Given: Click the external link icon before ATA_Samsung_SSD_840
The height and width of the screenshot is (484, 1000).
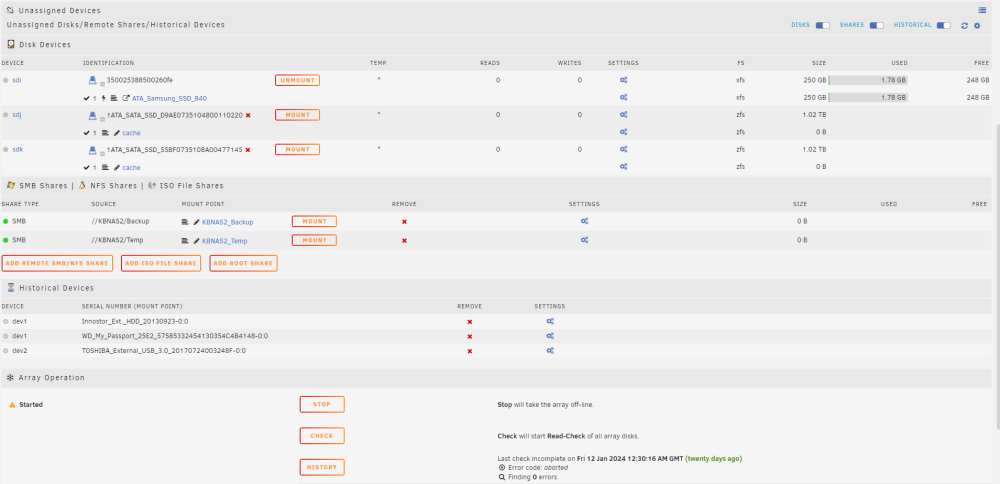Looking at the screenshot, I should [x=126, y=98].
